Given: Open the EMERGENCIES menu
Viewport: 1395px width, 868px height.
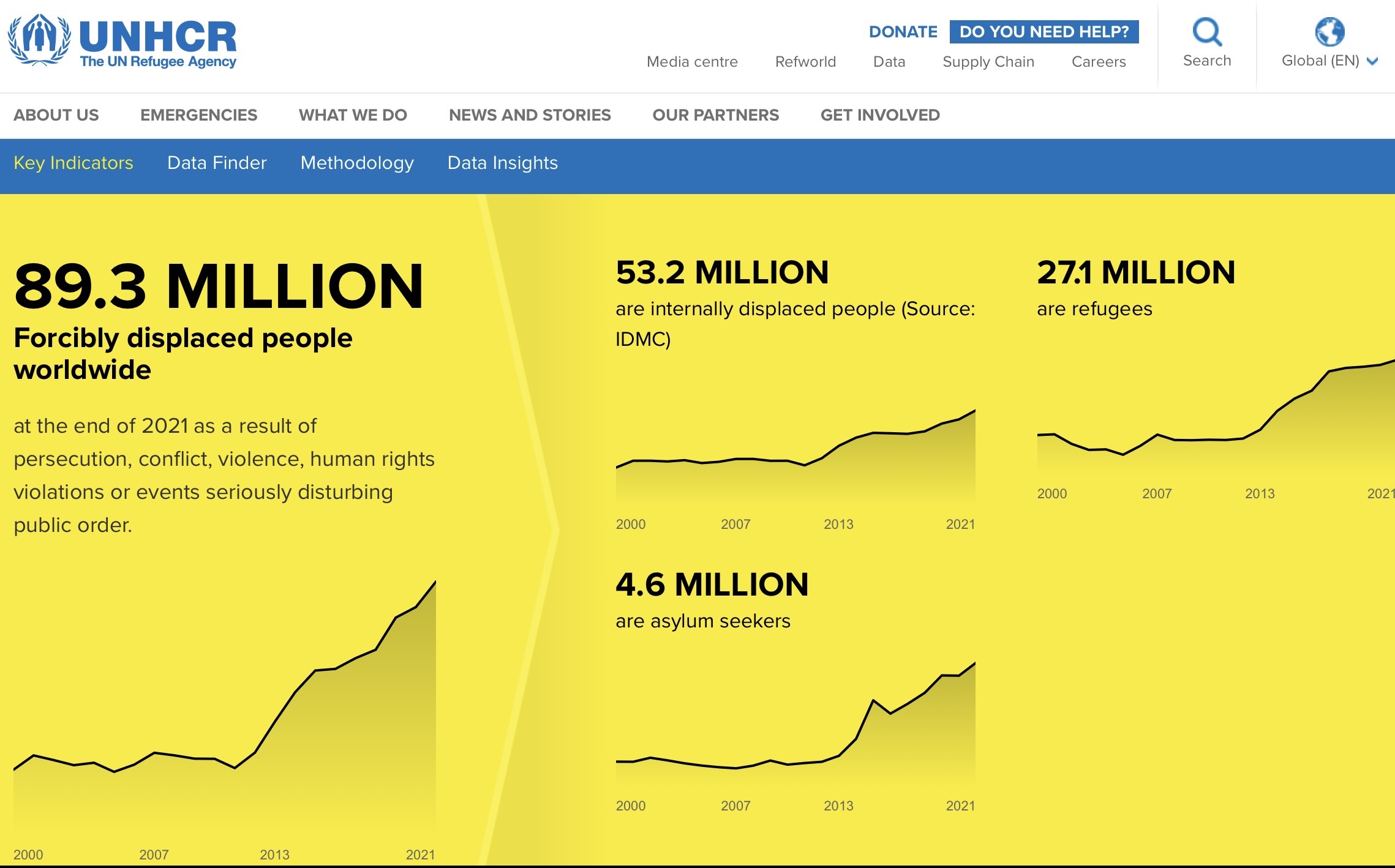Looking at the screenshot, I should click(x=198, y=115).
